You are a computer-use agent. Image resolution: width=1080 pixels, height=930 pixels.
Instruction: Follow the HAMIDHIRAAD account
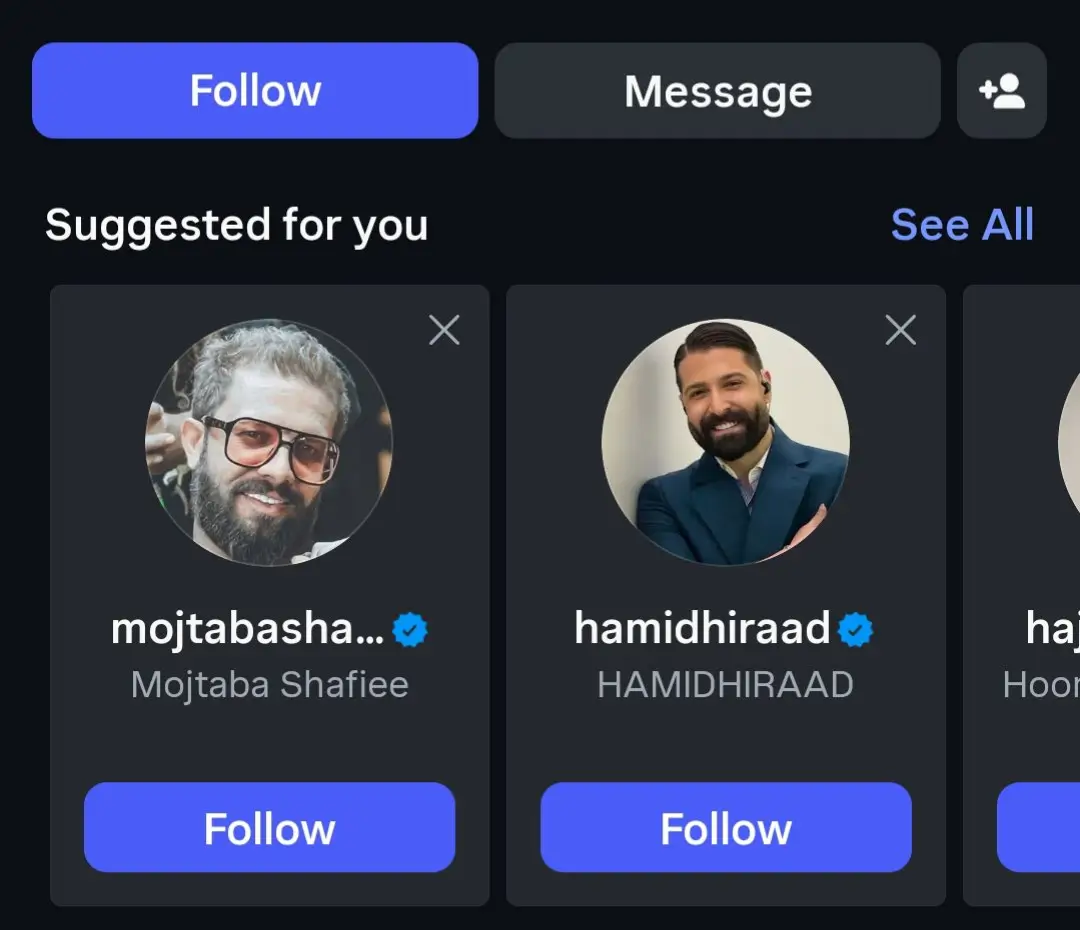[x=725, y=828]
